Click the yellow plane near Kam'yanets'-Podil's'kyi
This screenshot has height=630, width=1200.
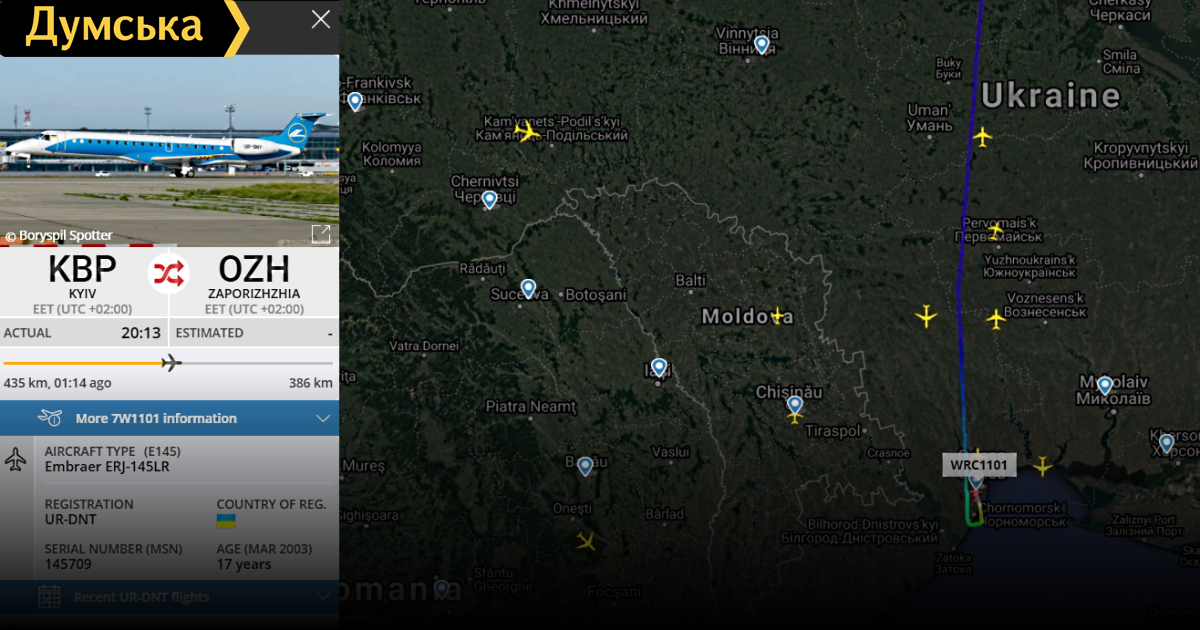click(526, 131)
